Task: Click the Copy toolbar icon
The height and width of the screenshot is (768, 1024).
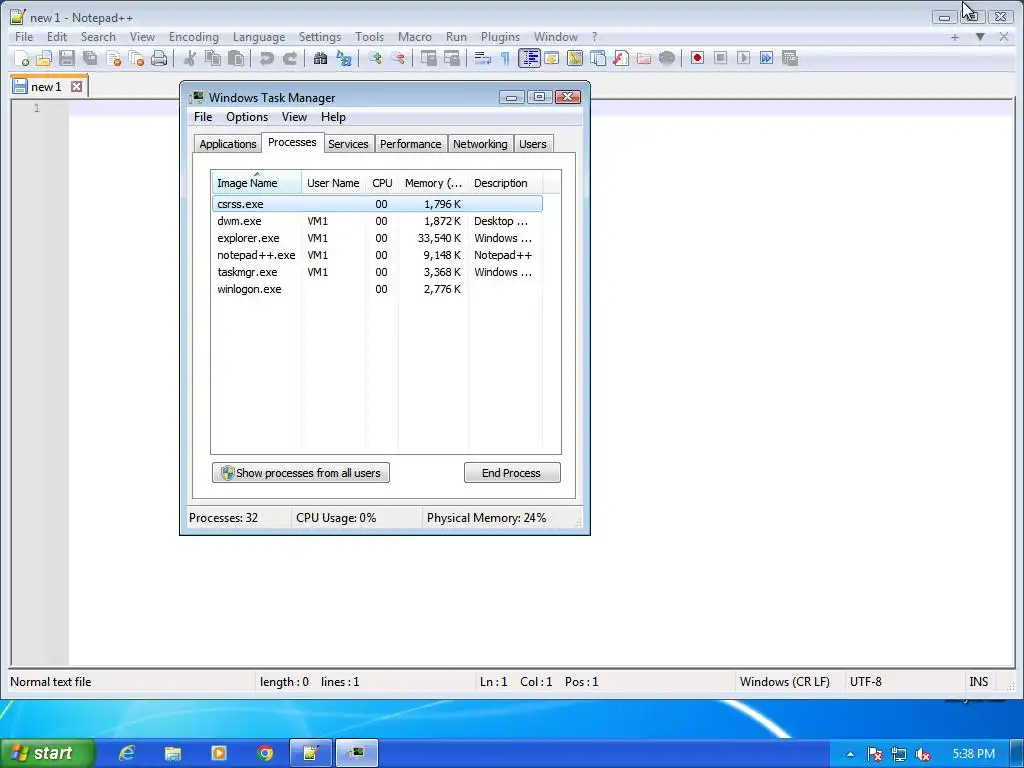Action: [x=213, y=59]
